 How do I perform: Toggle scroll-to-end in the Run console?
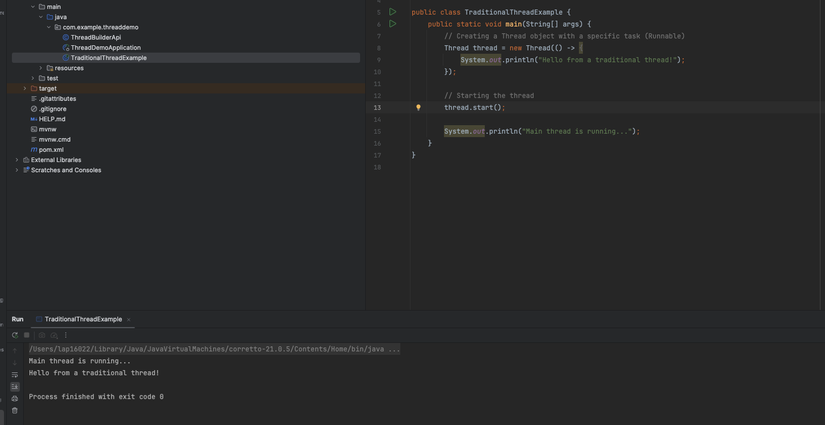pos(15,387)
